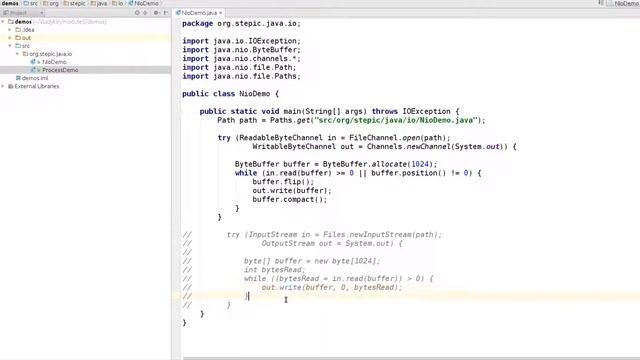Click 'buffer.compact();' line
Screen dimensions: 640x360
click(x=290, y=200)
